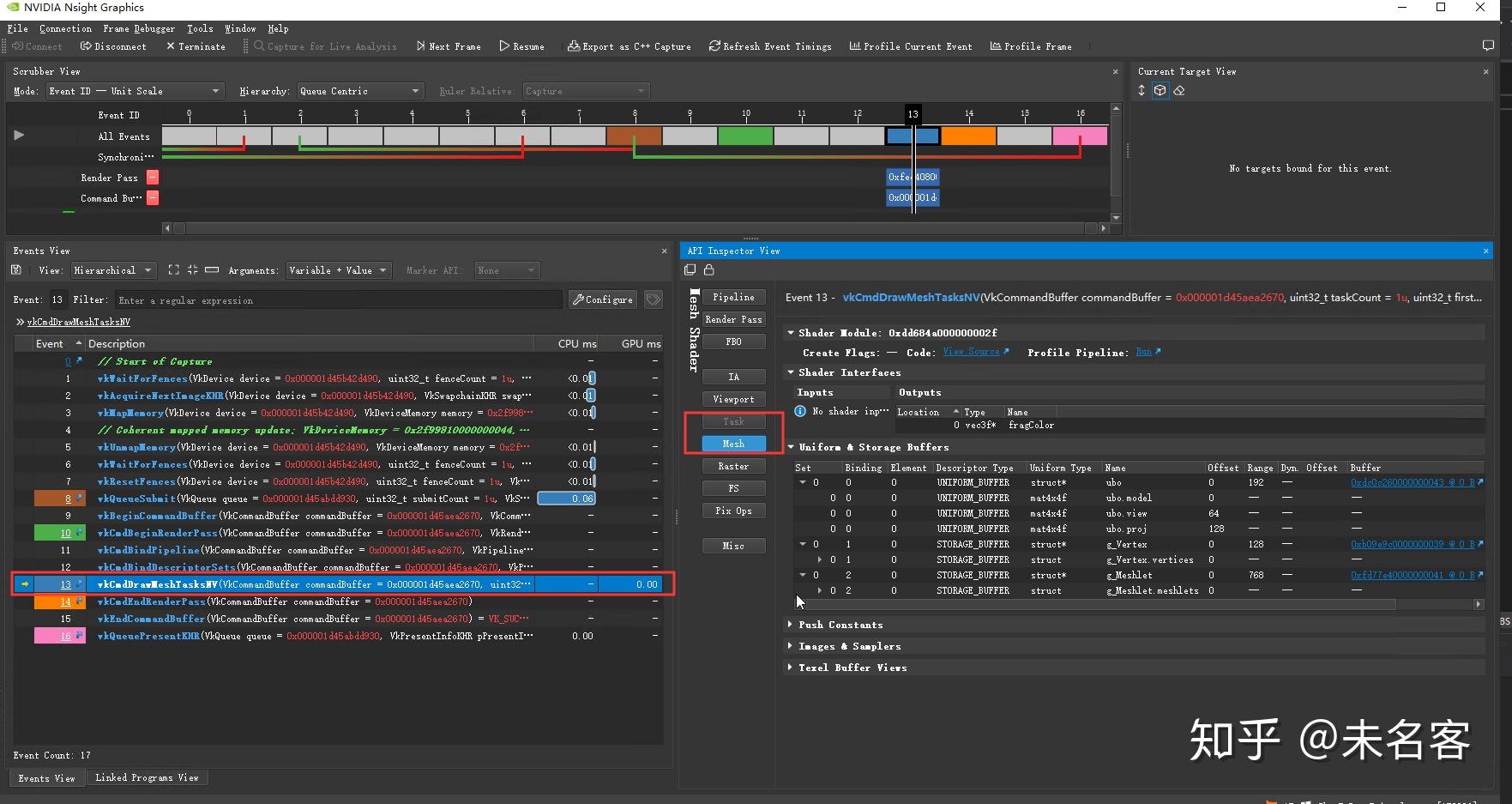Click the eraser icon in Current Target View
This screenshot has height=804, width=1512.
1179,91
